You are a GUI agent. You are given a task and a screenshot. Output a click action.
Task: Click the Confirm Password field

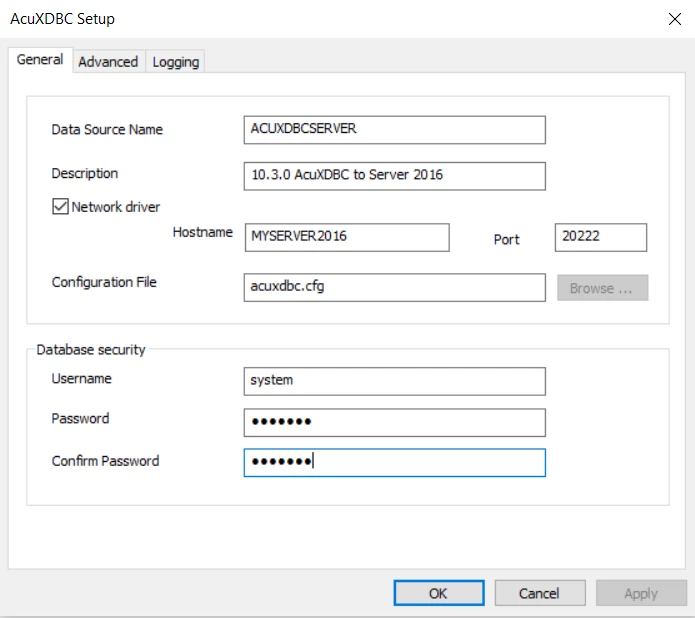click(x=394, y=463)
